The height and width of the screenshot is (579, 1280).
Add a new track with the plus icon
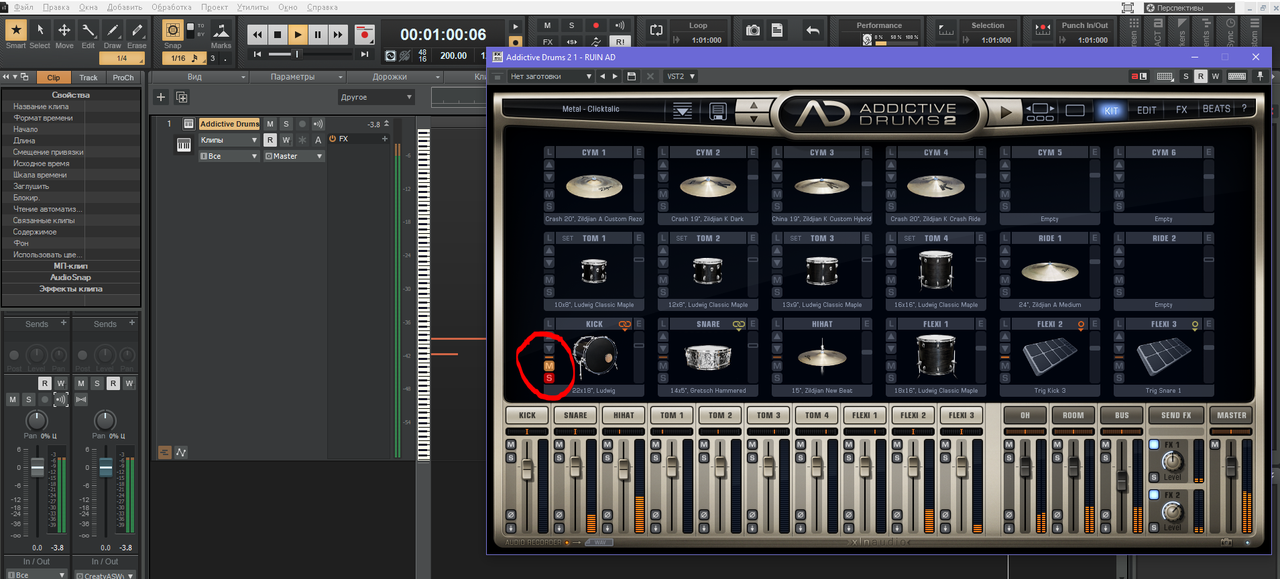(x=160, y=97)
